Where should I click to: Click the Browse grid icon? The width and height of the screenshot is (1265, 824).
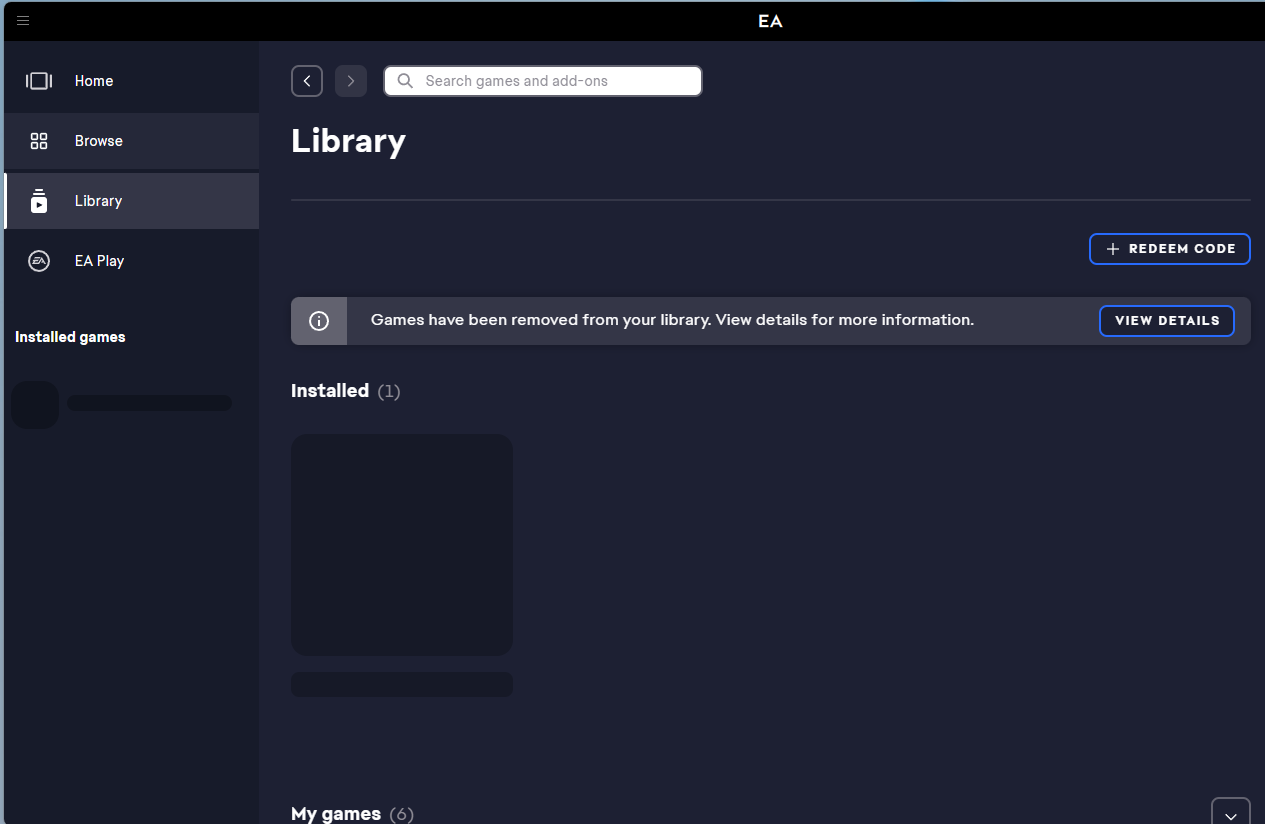pyautogui.click(x=39, y=141)
